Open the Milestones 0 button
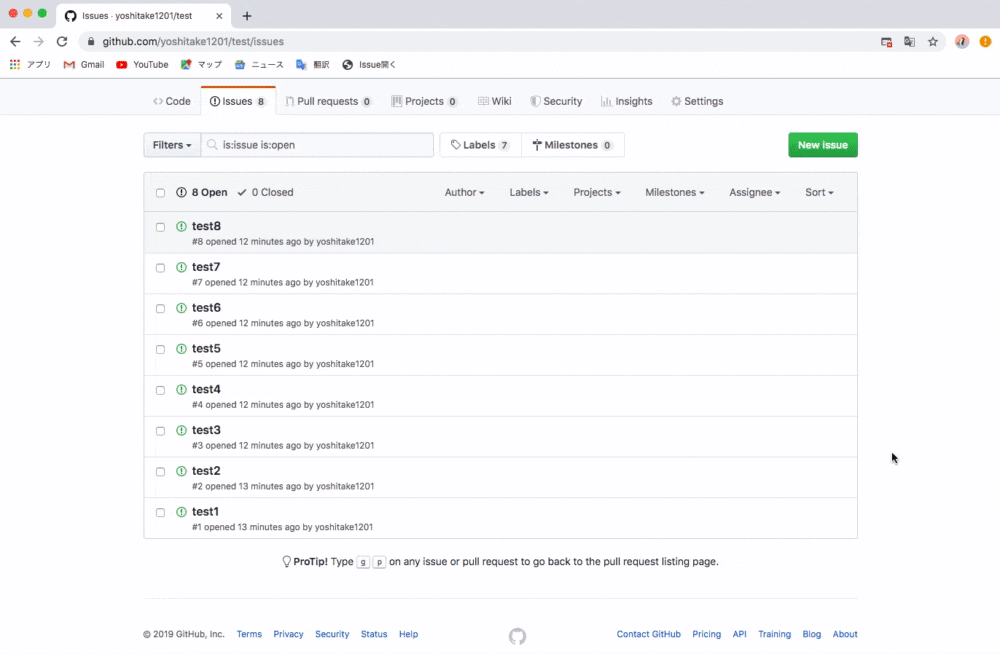The height and width of the screenshot is (654, 1000). (573, 145)
